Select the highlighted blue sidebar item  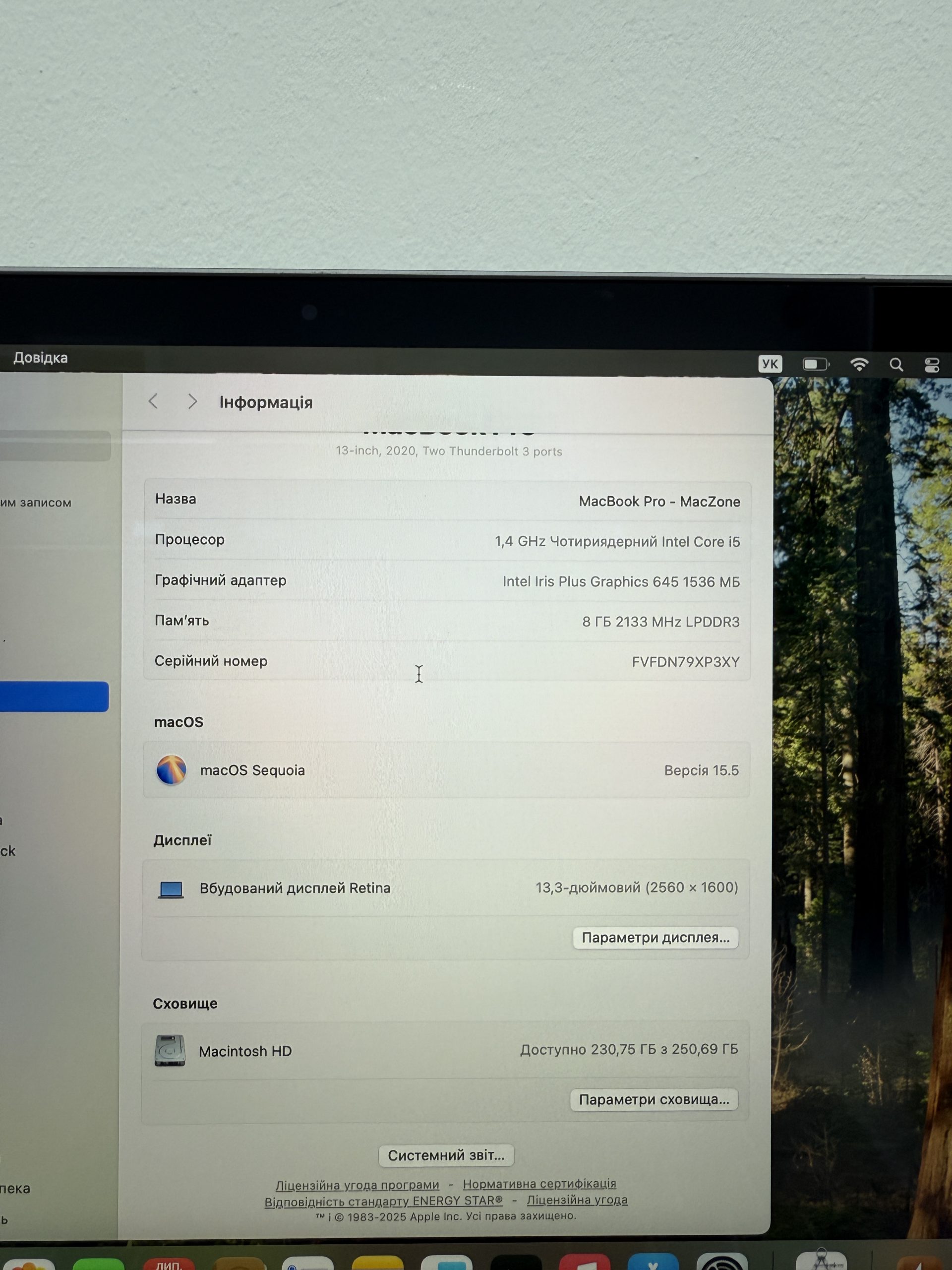[54, 697]
